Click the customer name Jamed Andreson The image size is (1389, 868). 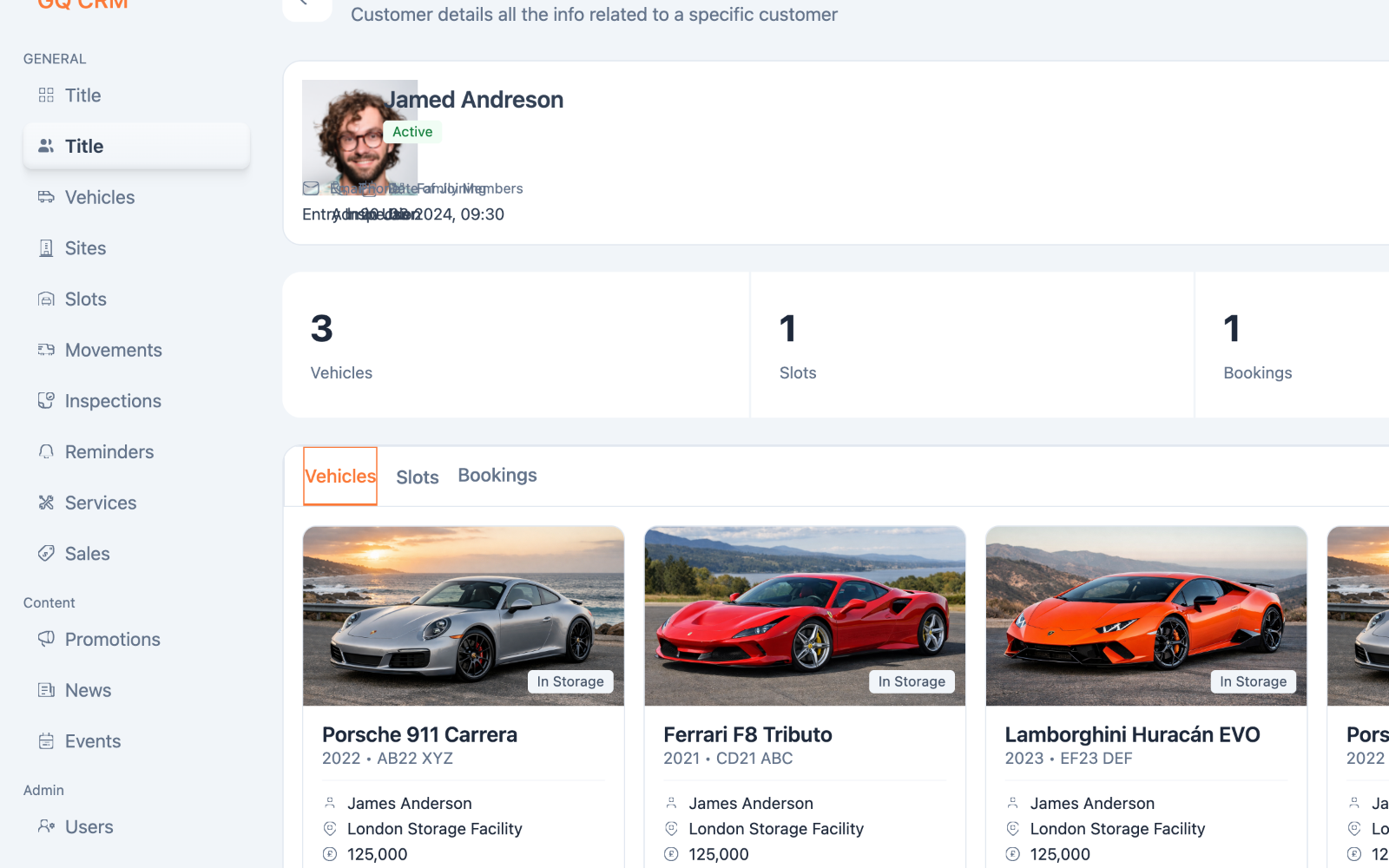475,100
